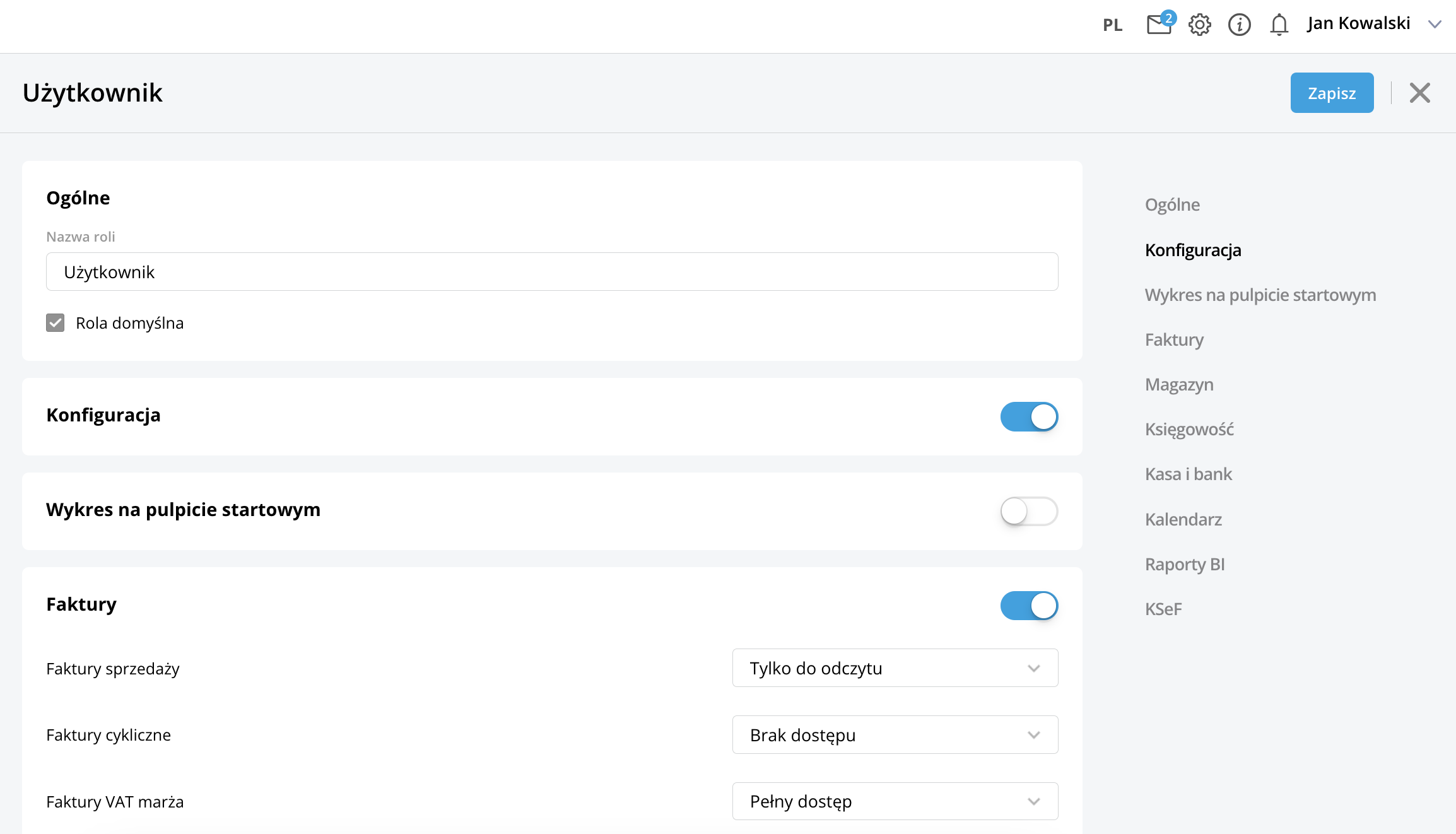The image size is (1456, 834).
Task: Switch the PL language selector
Action: 1112,25
